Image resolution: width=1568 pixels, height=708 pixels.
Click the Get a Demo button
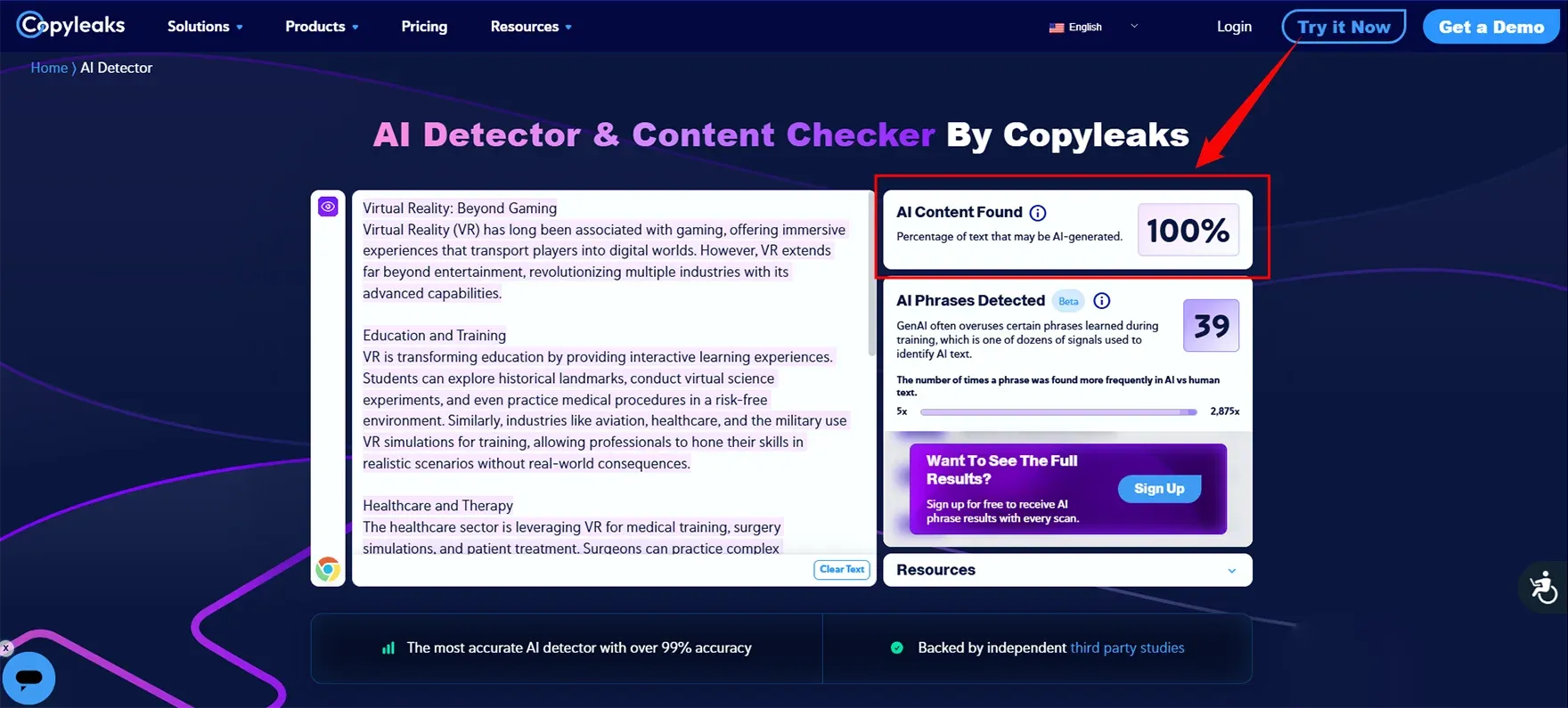click(x=1490, y=27)
